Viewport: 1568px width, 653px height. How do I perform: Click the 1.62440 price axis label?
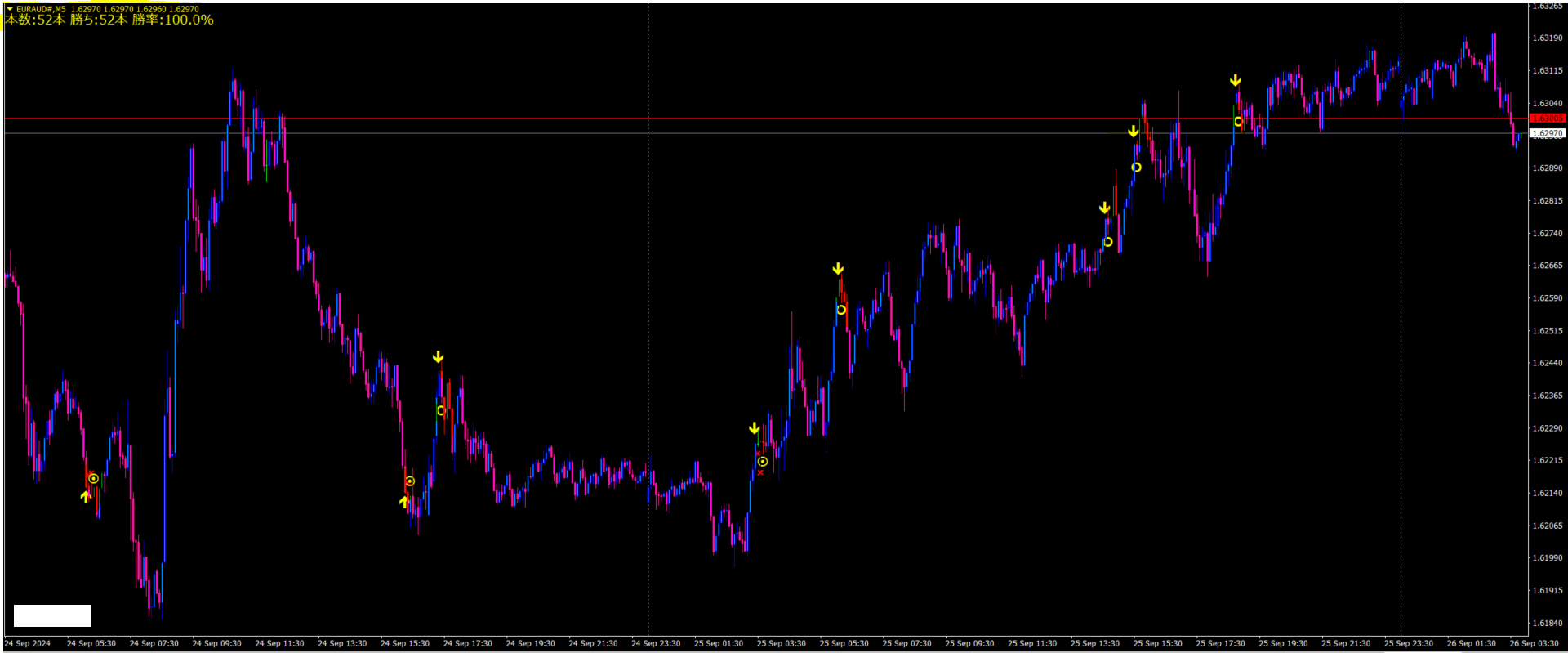click(x=1548, y=363)
